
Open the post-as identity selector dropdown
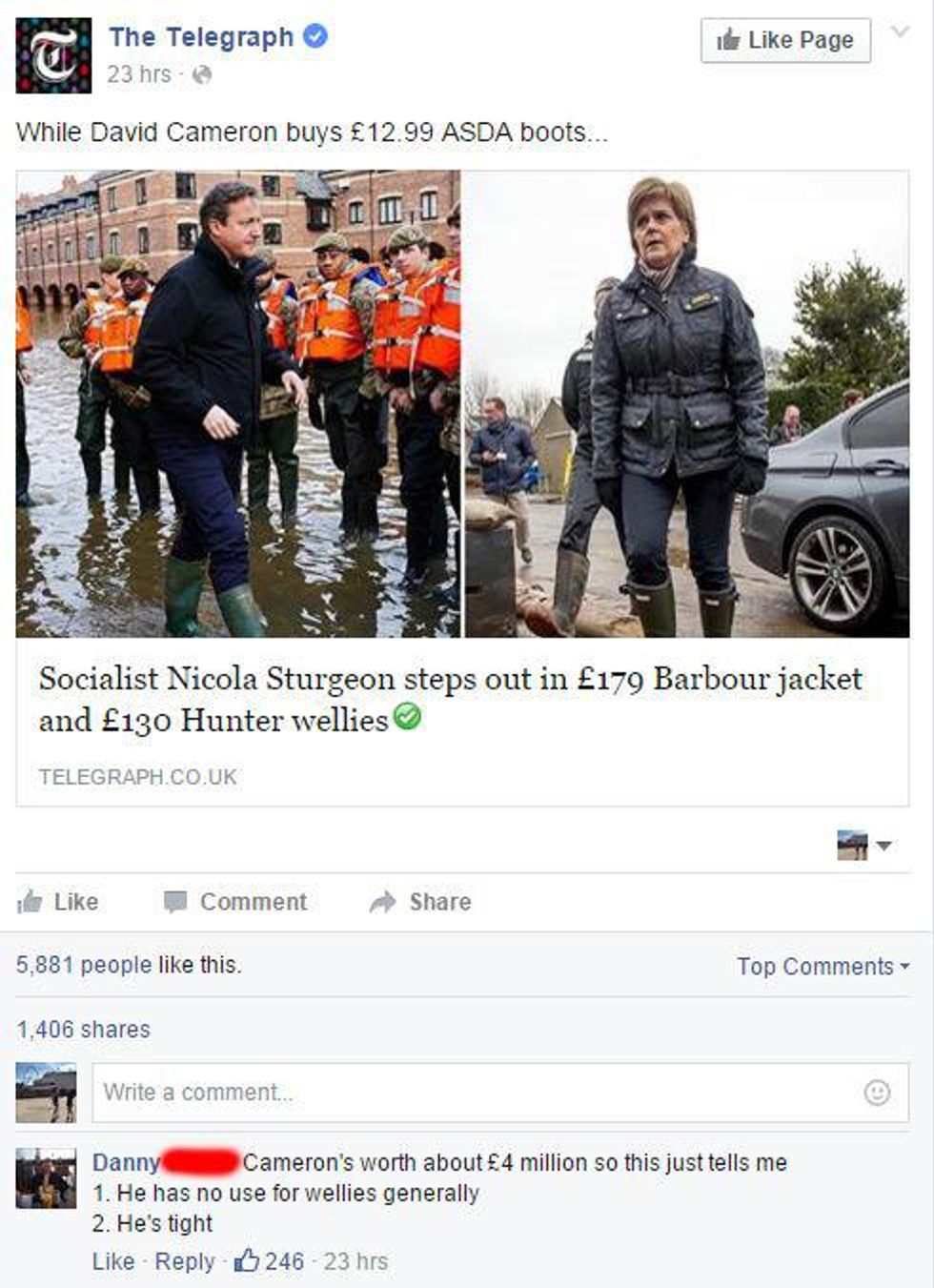click(864, 845)
